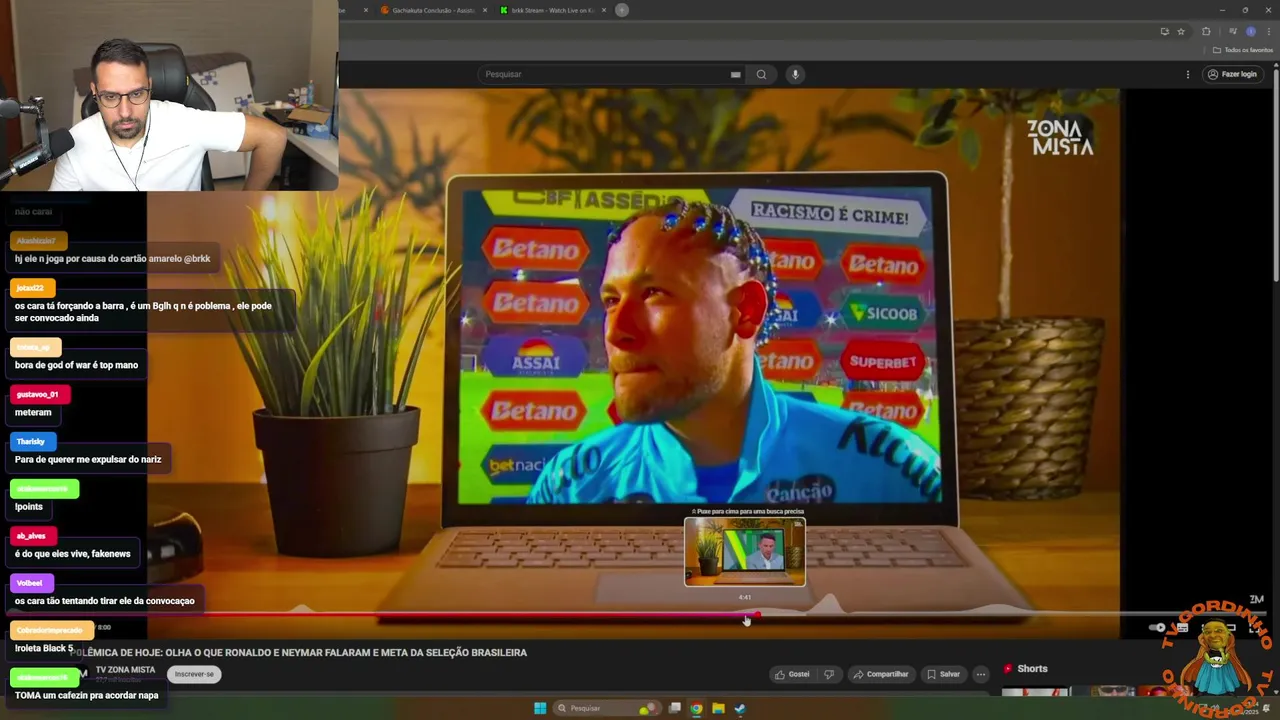
Task: Open the media control icon in Chrome toolbar
Action: [1232, 31]
